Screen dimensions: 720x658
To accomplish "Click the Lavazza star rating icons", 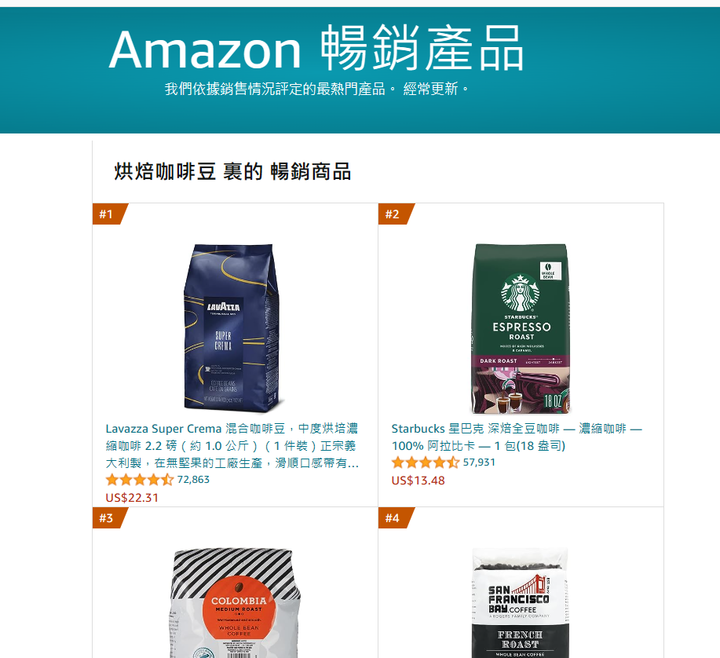I will coord(140,480).
